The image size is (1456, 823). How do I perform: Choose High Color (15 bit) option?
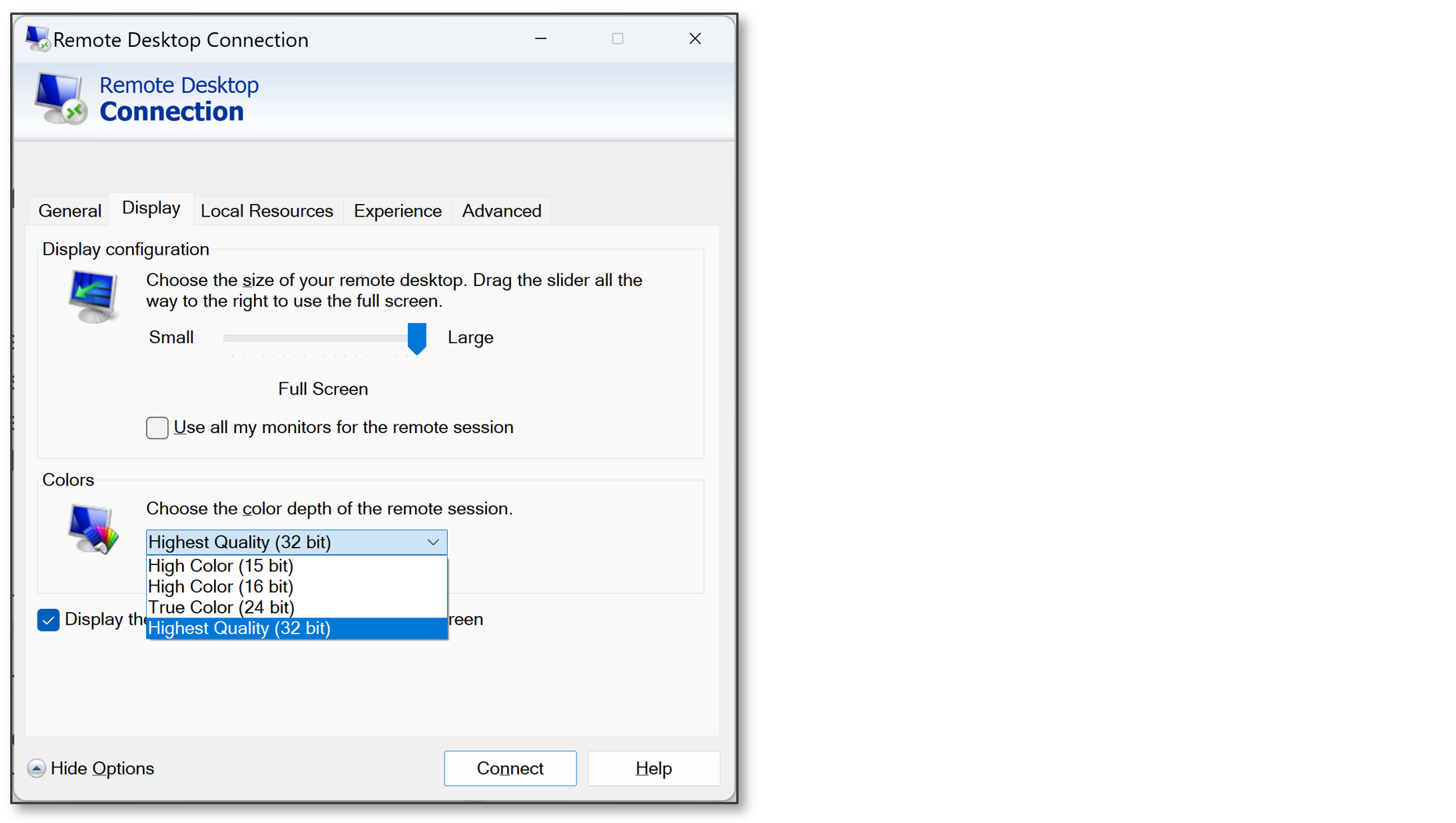297,566
